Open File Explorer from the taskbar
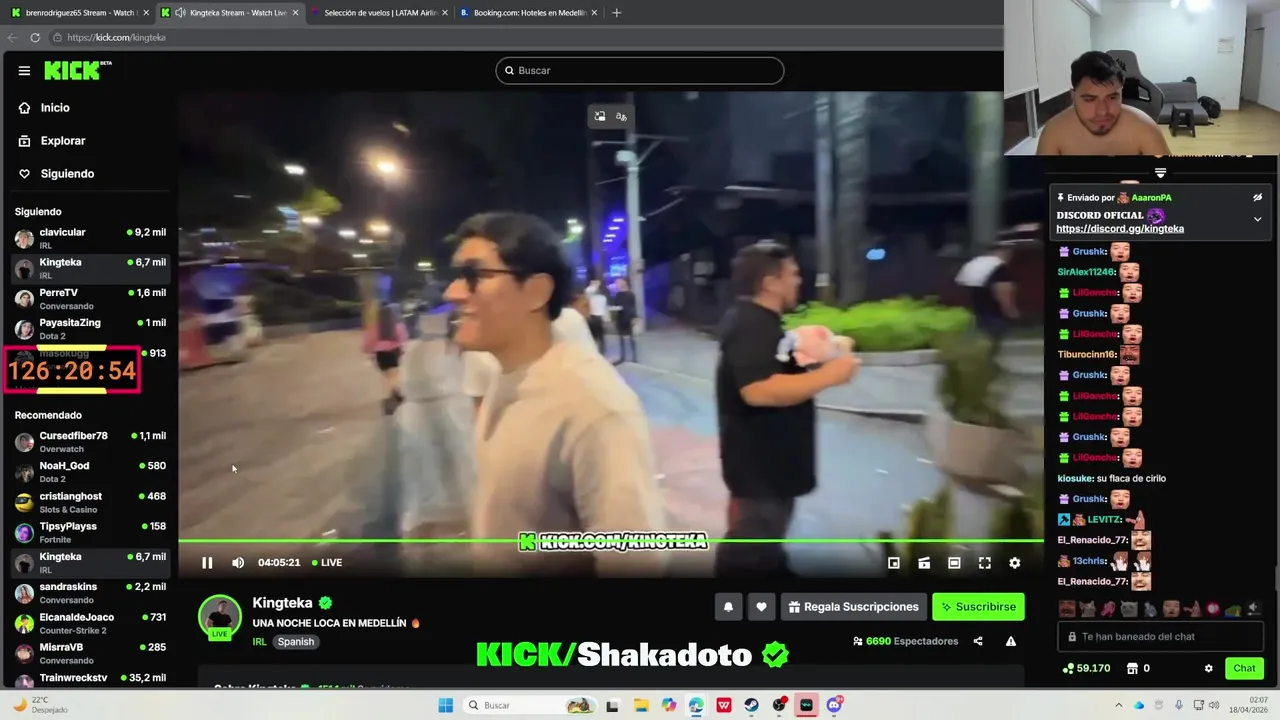Image resolution: width=1280 pixels, height=720 pixels. click(x=641, y=705)
